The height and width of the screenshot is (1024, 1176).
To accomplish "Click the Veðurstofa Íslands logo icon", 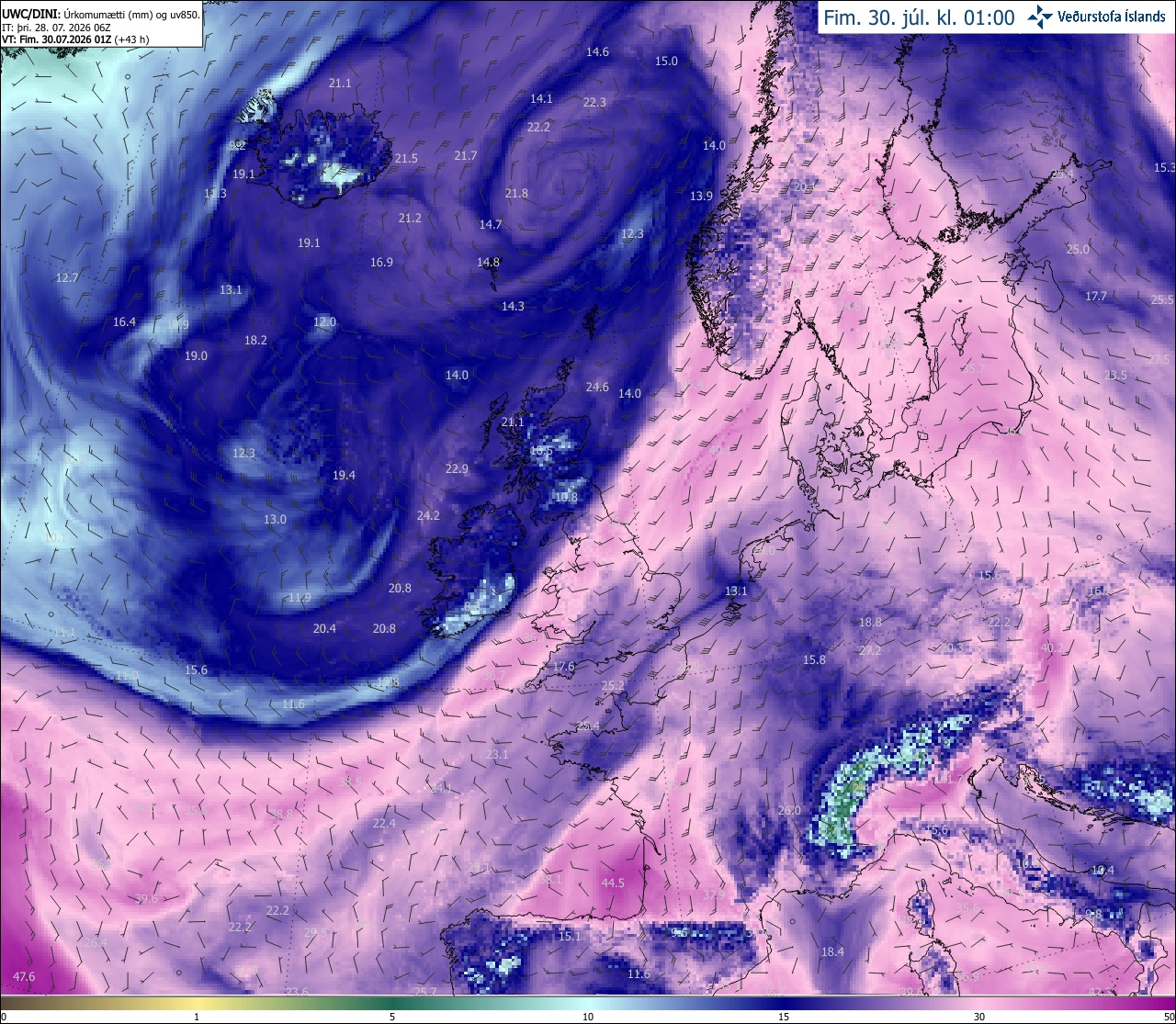I will pyautogui.click(x=1040, y=17).
